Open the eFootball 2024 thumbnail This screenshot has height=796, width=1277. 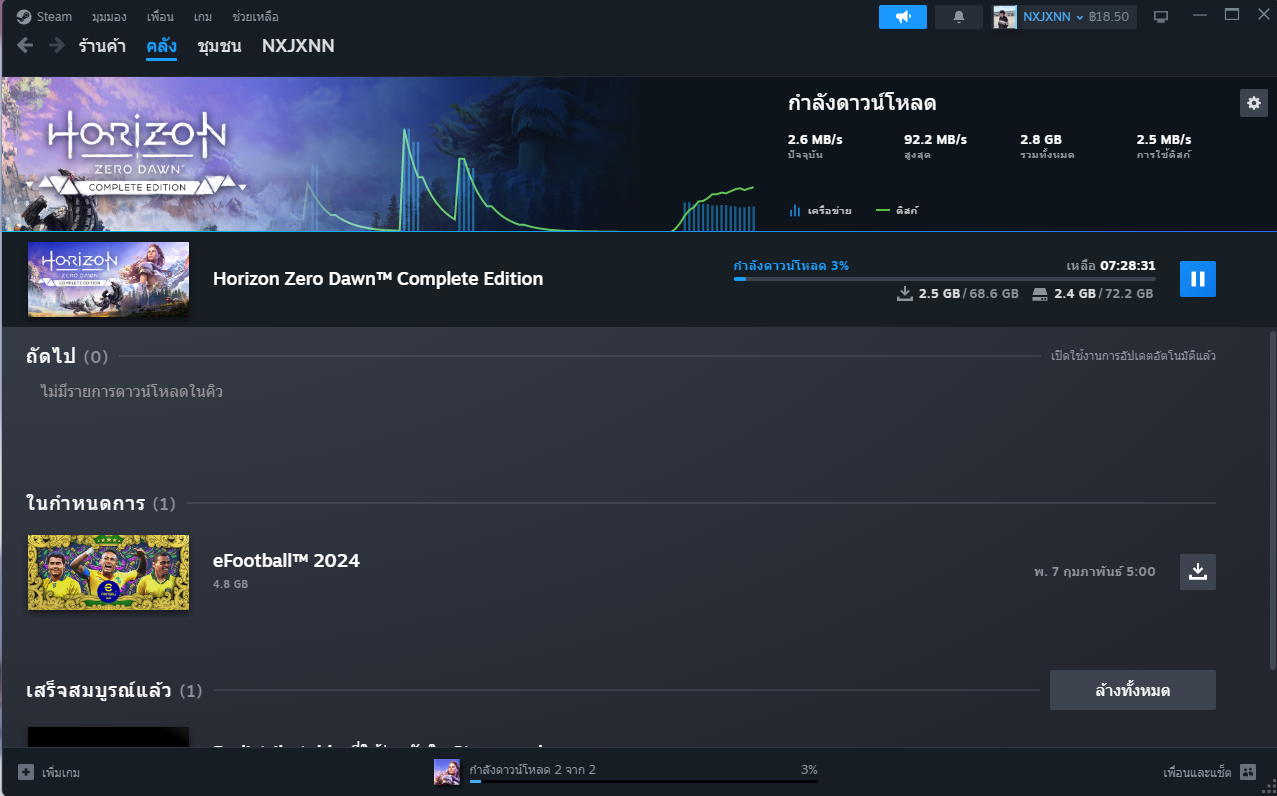click(x=108, y=572)
